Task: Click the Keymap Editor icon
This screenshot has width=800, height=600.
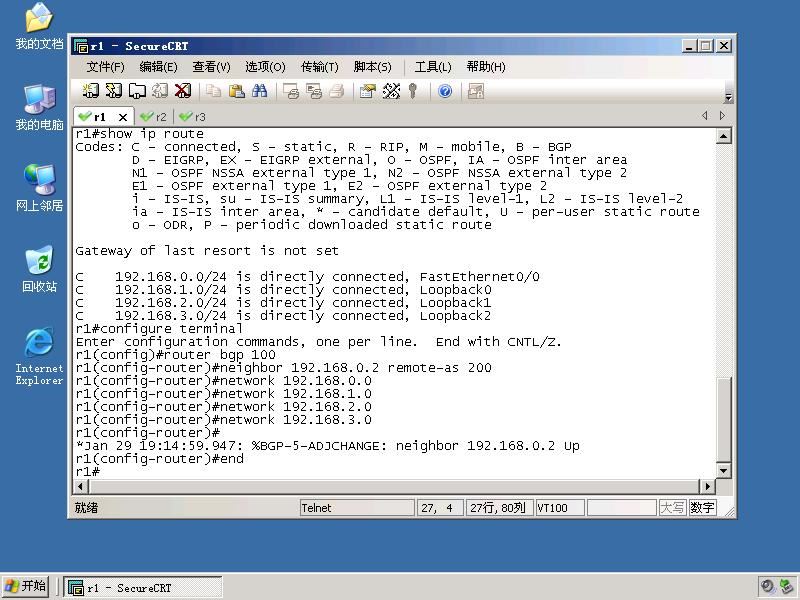Action: pyautogui.click(x=391, y=91)
